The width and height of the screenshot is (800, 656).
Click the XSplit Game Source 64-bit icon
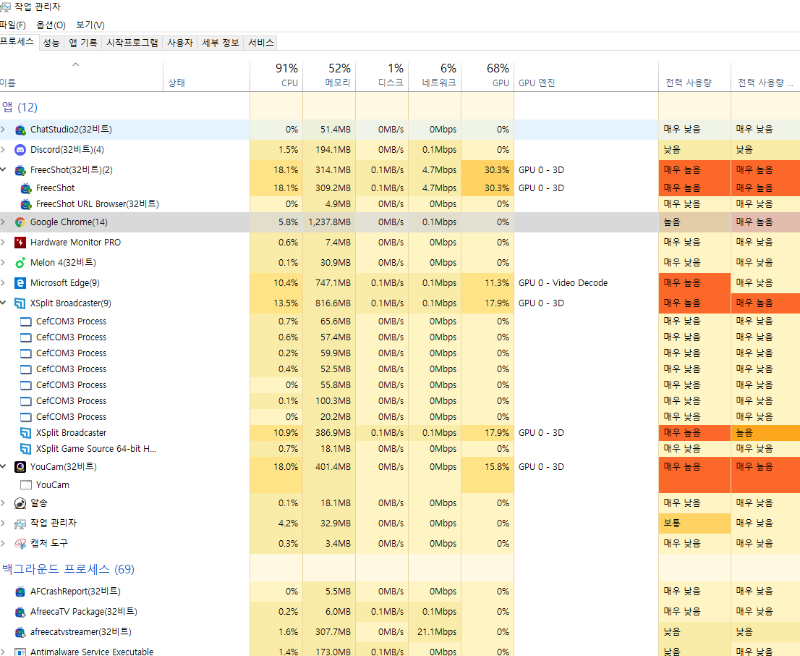click(x=26, y=449)
